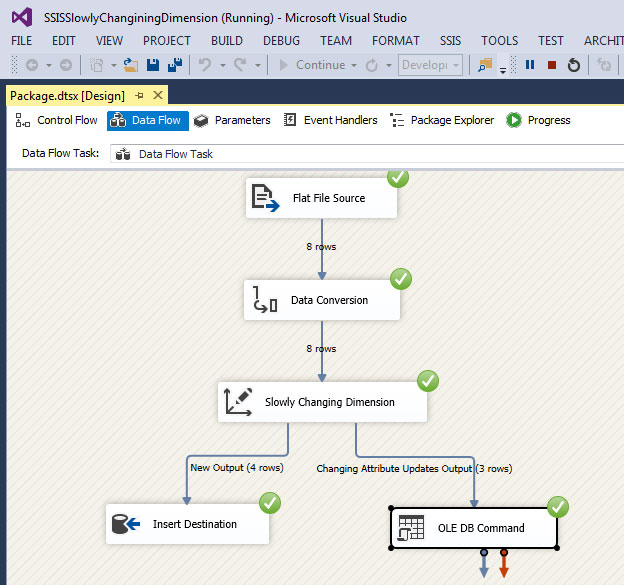Open the TEAM menu
Viewport: 624px width, 585px height.
[x=336, y=41]
